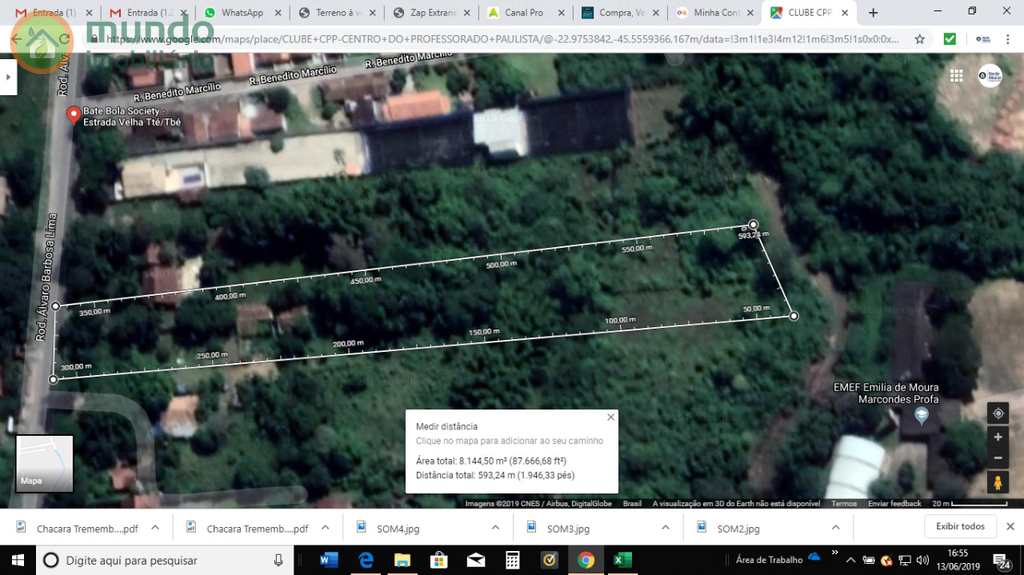Screen dimensions: 1024x575
Task: Close the Medir distância popup
Action: click(x=611, y=417)
